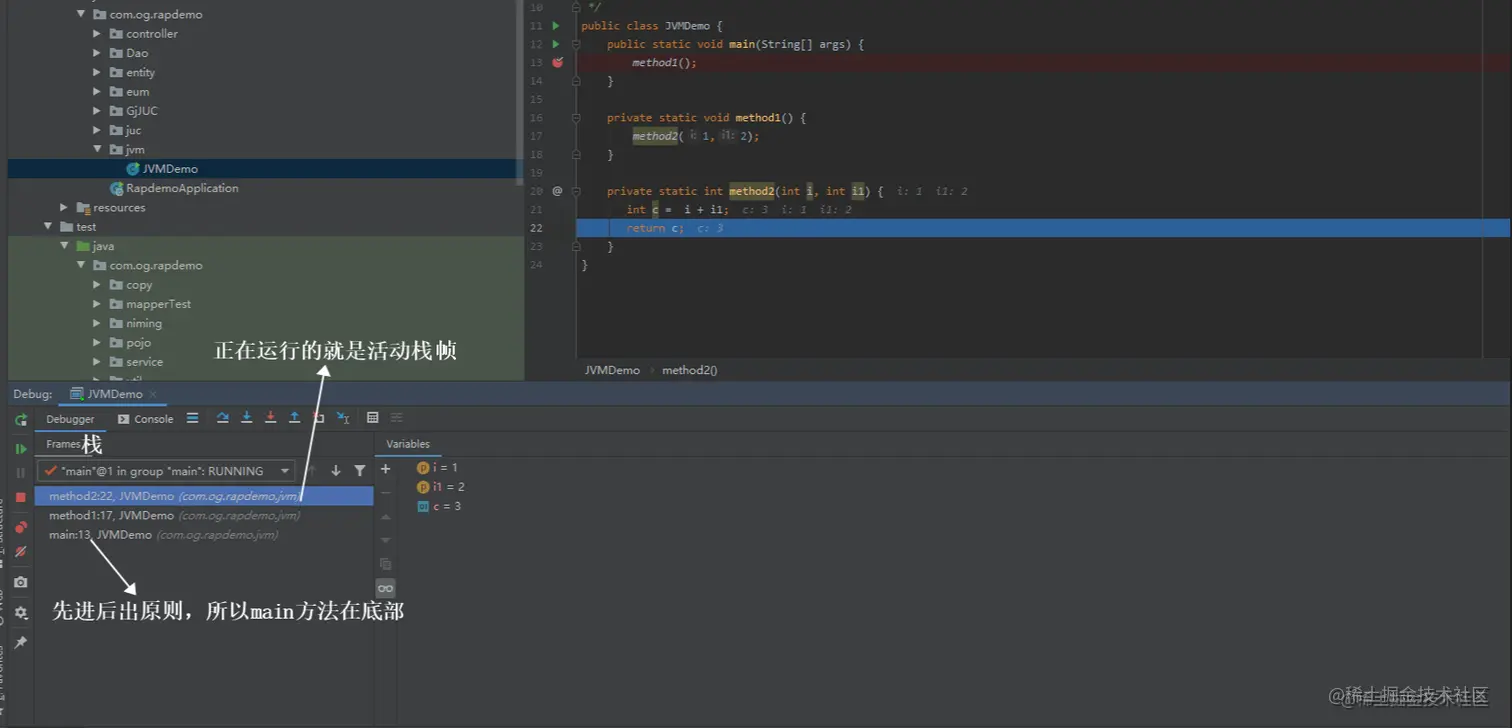Click the Force Step Into button
The width and height of the screenshot is (1512, 728).
[x=271, y=418]
